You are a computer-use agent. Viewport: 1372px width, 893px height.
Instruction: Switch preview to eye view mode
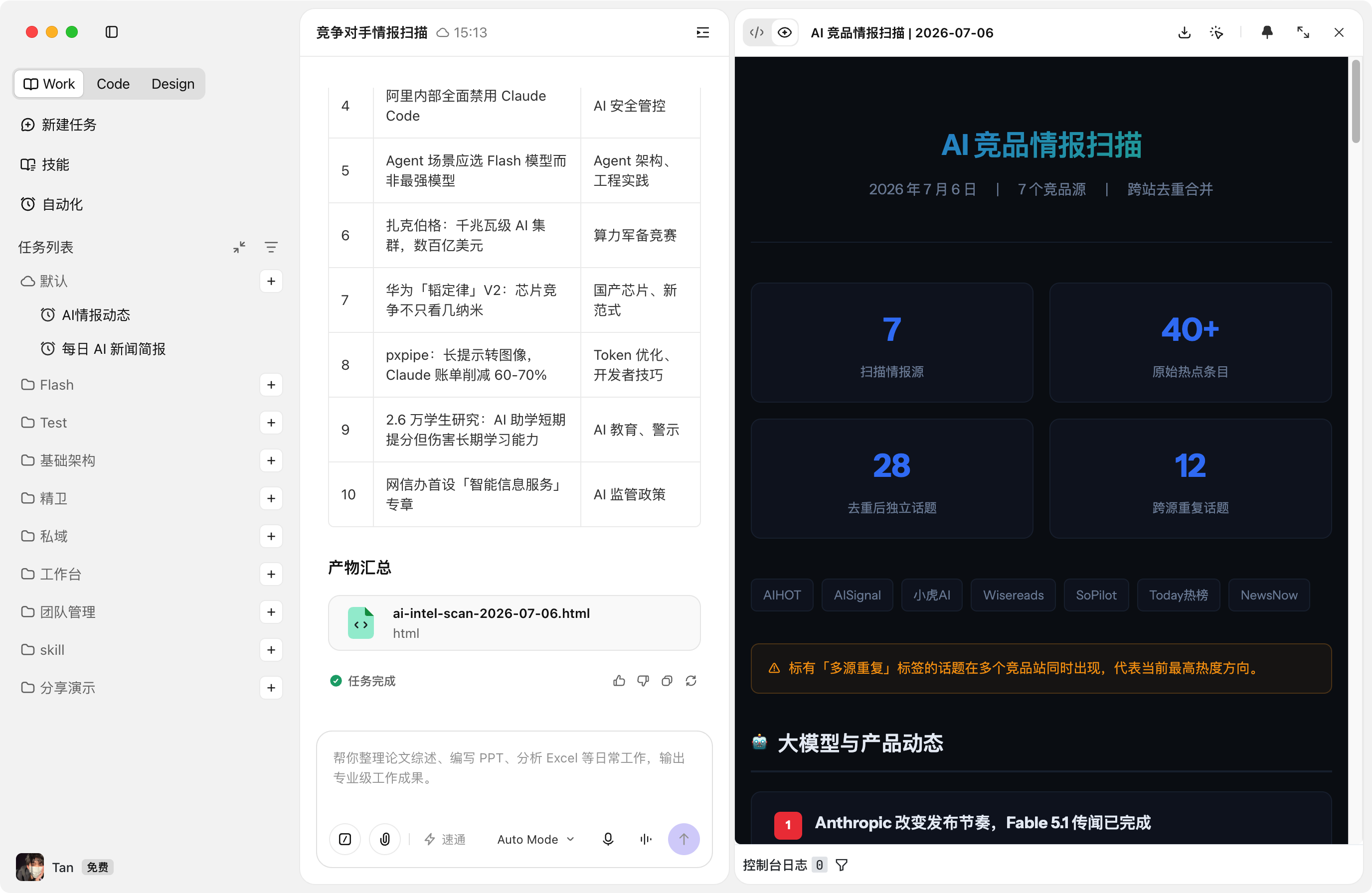(785, 33)
